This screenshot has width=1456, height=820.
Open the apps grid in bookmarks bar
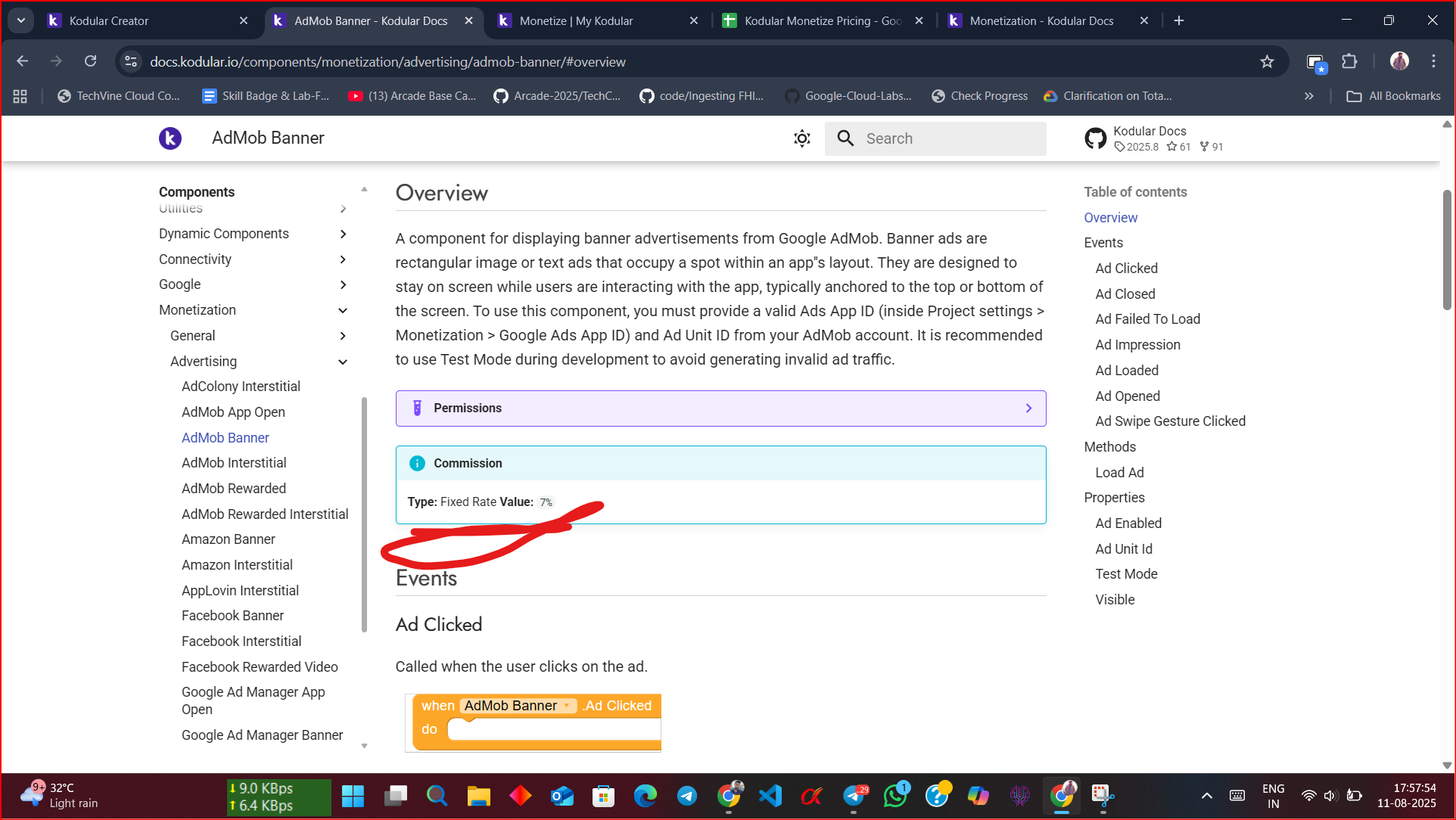20,96
